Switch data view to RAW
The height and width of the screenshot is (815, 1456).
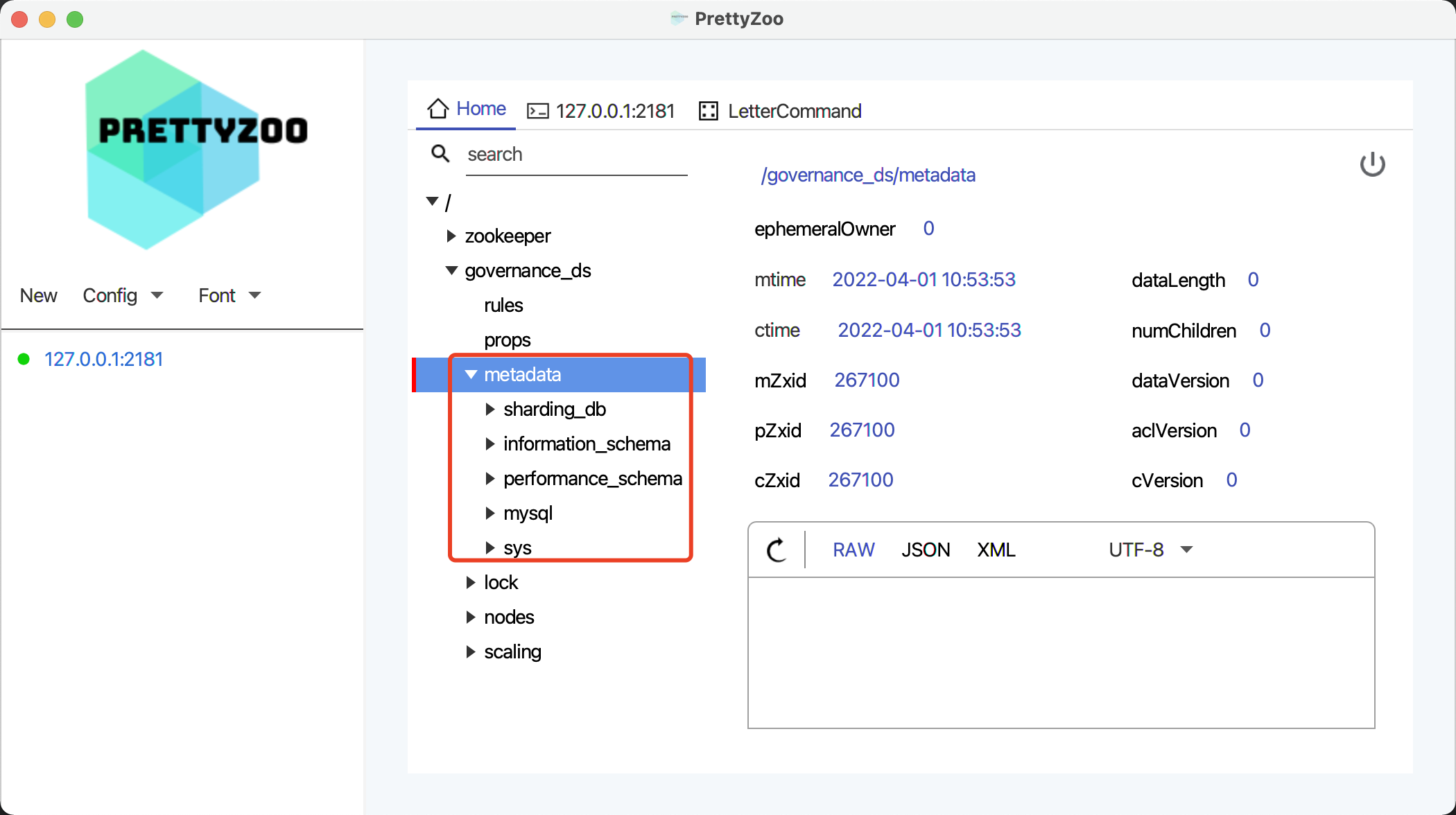point(853,550)
